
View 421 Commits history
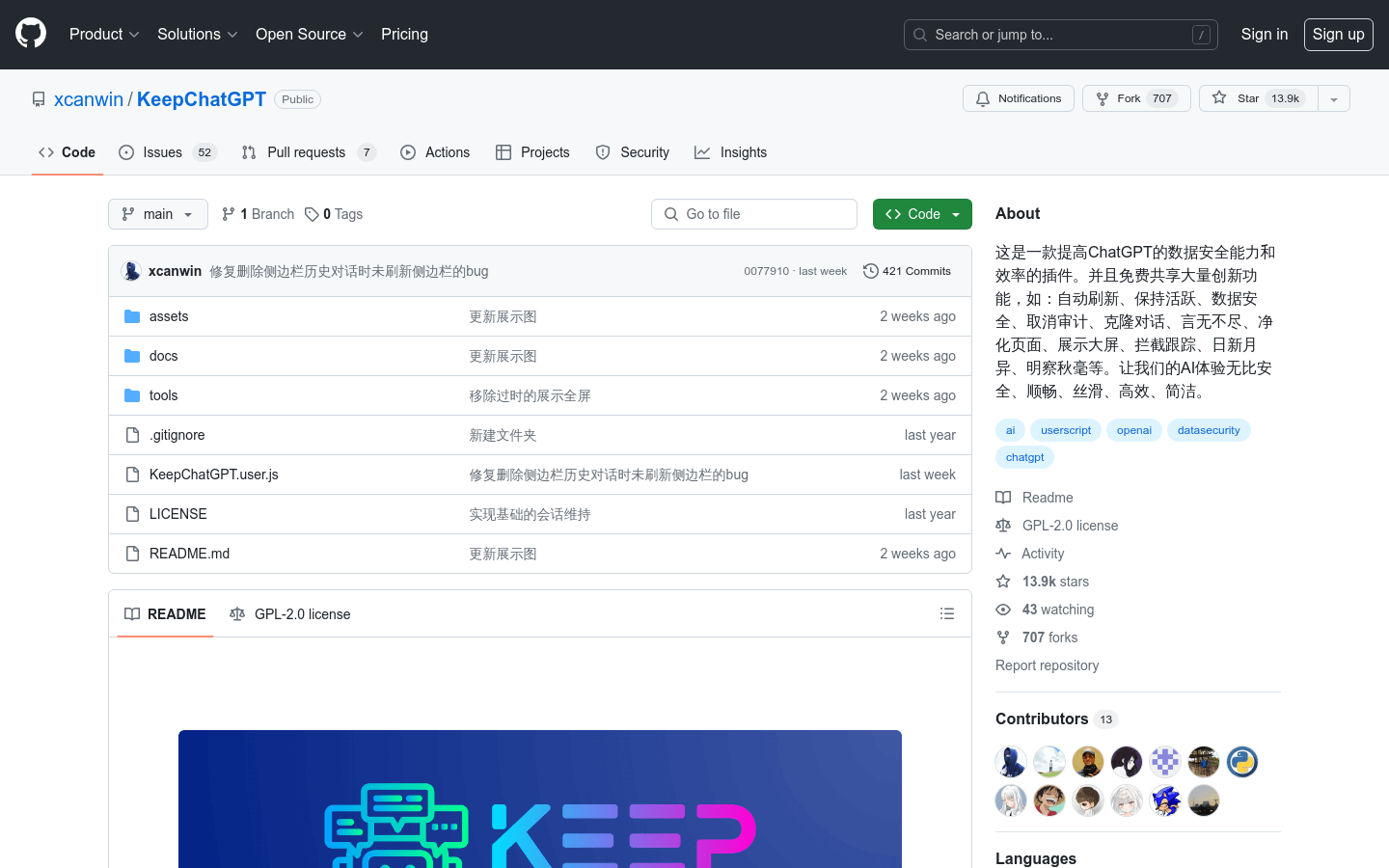coord(907,271)
